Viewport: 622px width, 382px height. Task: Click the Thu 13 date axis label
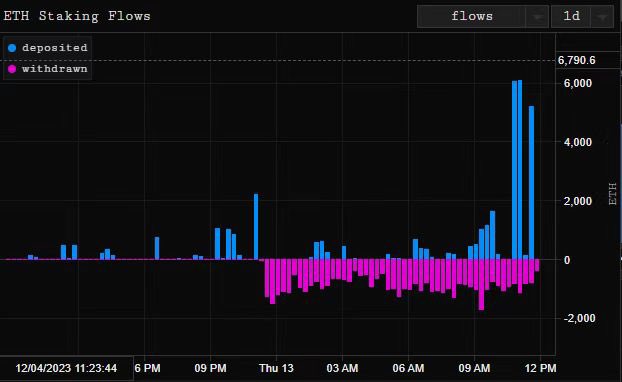tap(276, 369)
